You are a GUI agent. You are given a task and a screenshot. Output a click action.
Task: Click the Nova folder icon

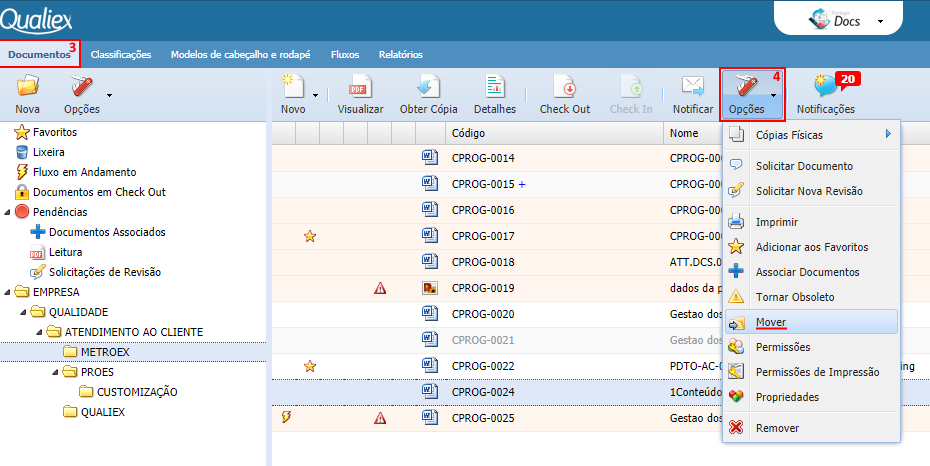(27, 87)
